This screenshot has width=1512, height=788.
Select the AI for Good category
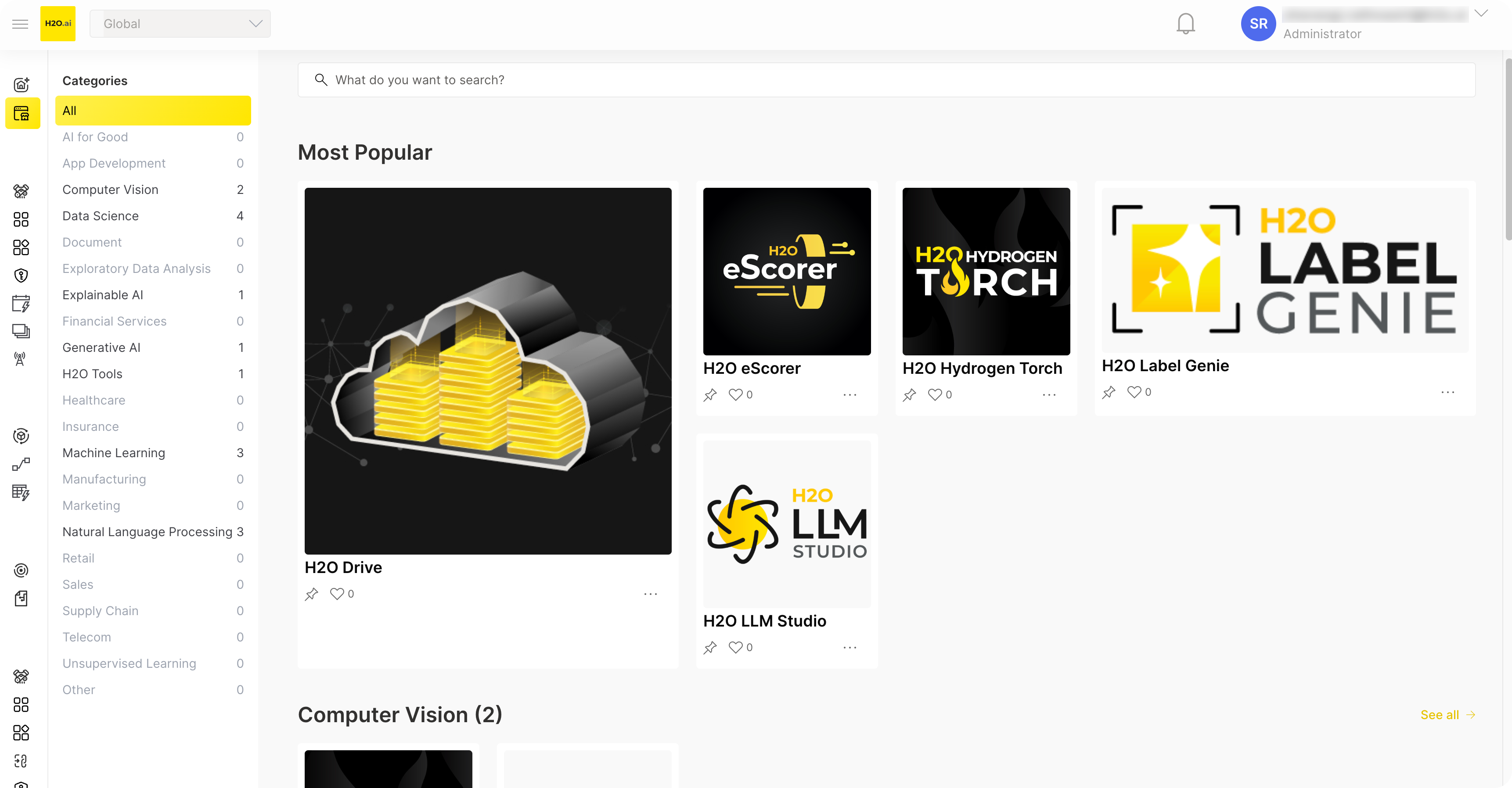(x=153, y=137)
